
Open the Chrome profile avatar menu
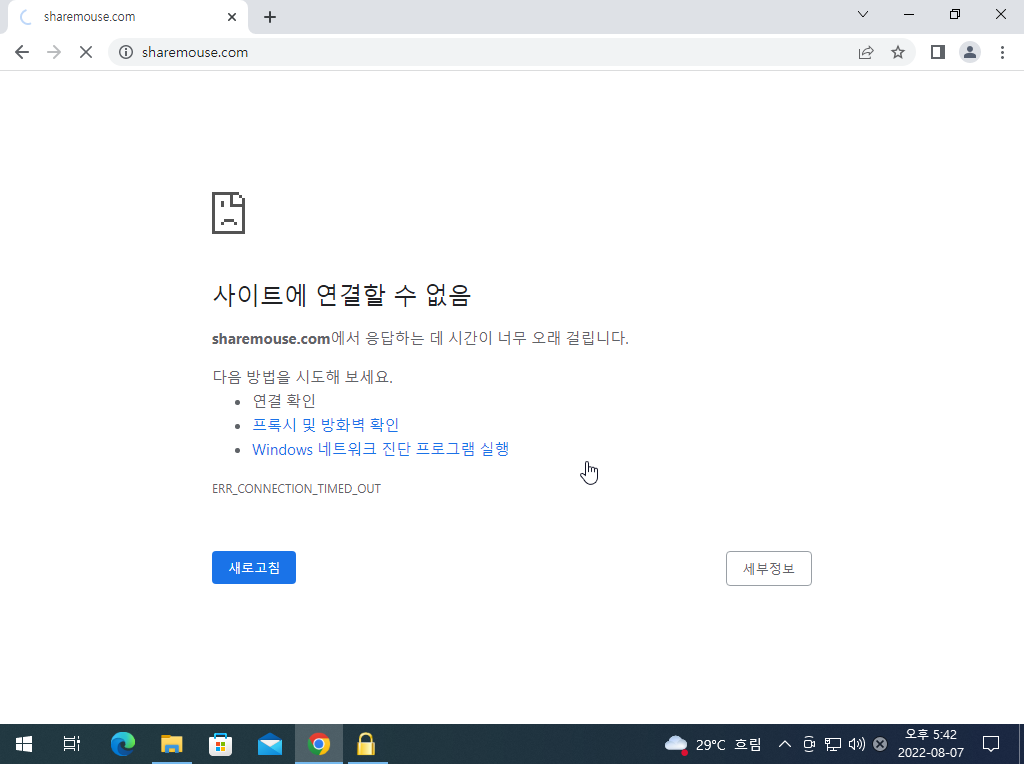[x=970, y=52]
